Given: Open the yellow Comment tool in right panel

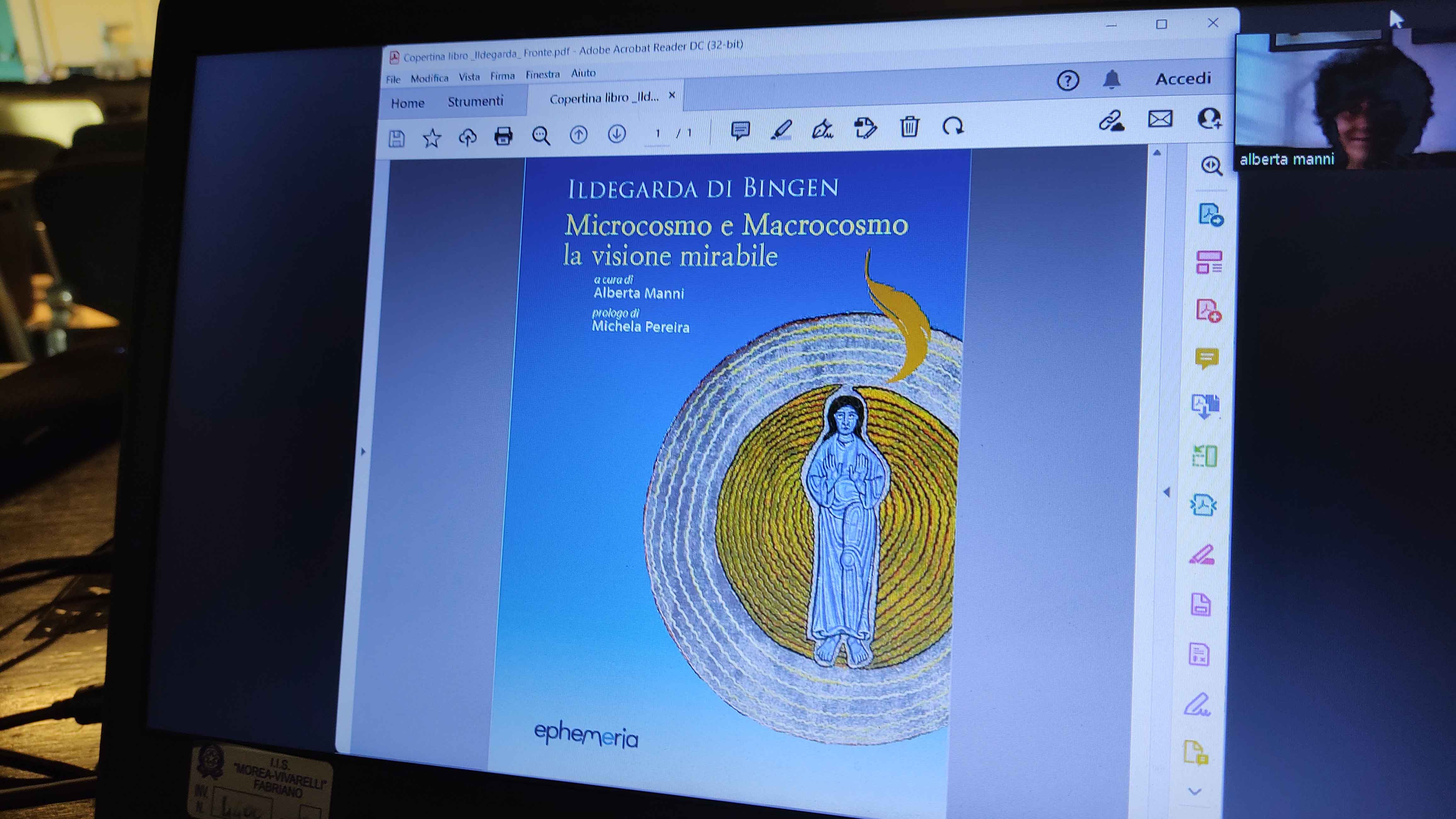Looking at the screenshot, I should (x=1207, y=358).
